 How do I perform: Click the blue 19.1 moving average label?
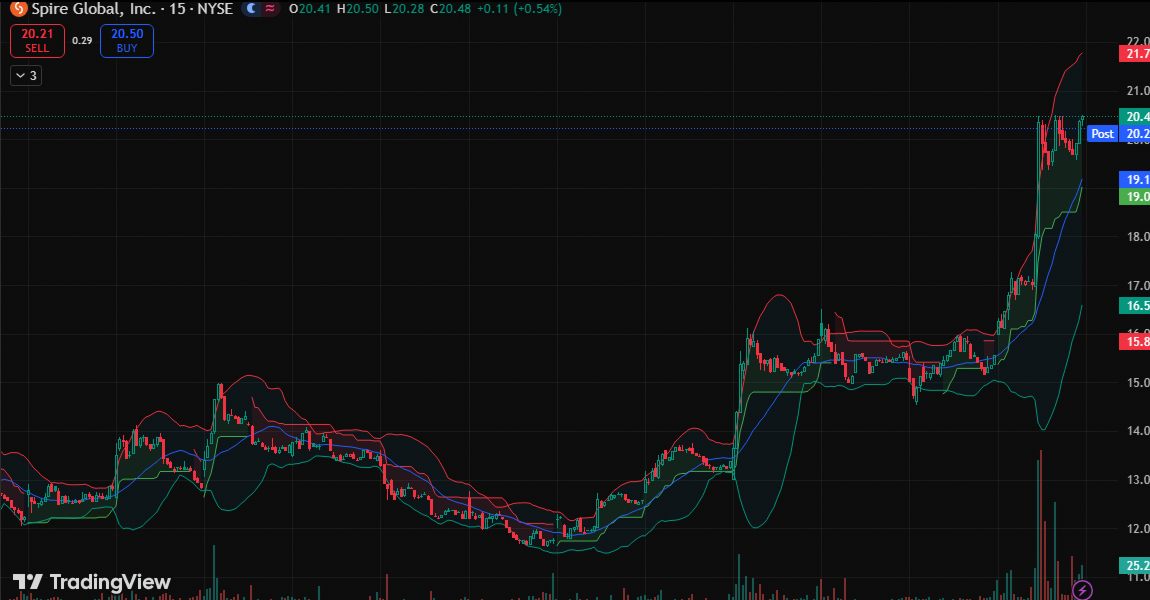click(x=1135, y=180)
